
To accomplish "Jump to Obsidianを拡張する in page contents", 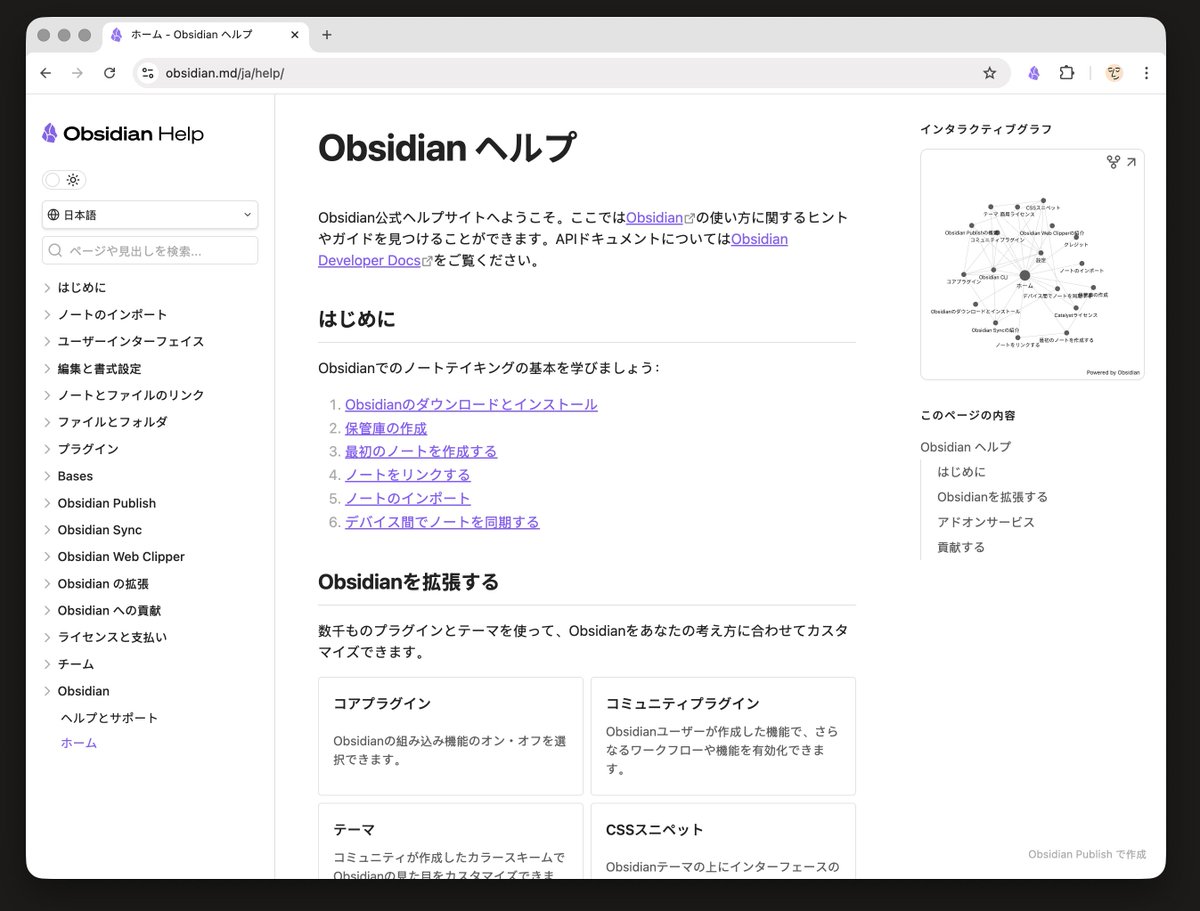I will 992,497.
